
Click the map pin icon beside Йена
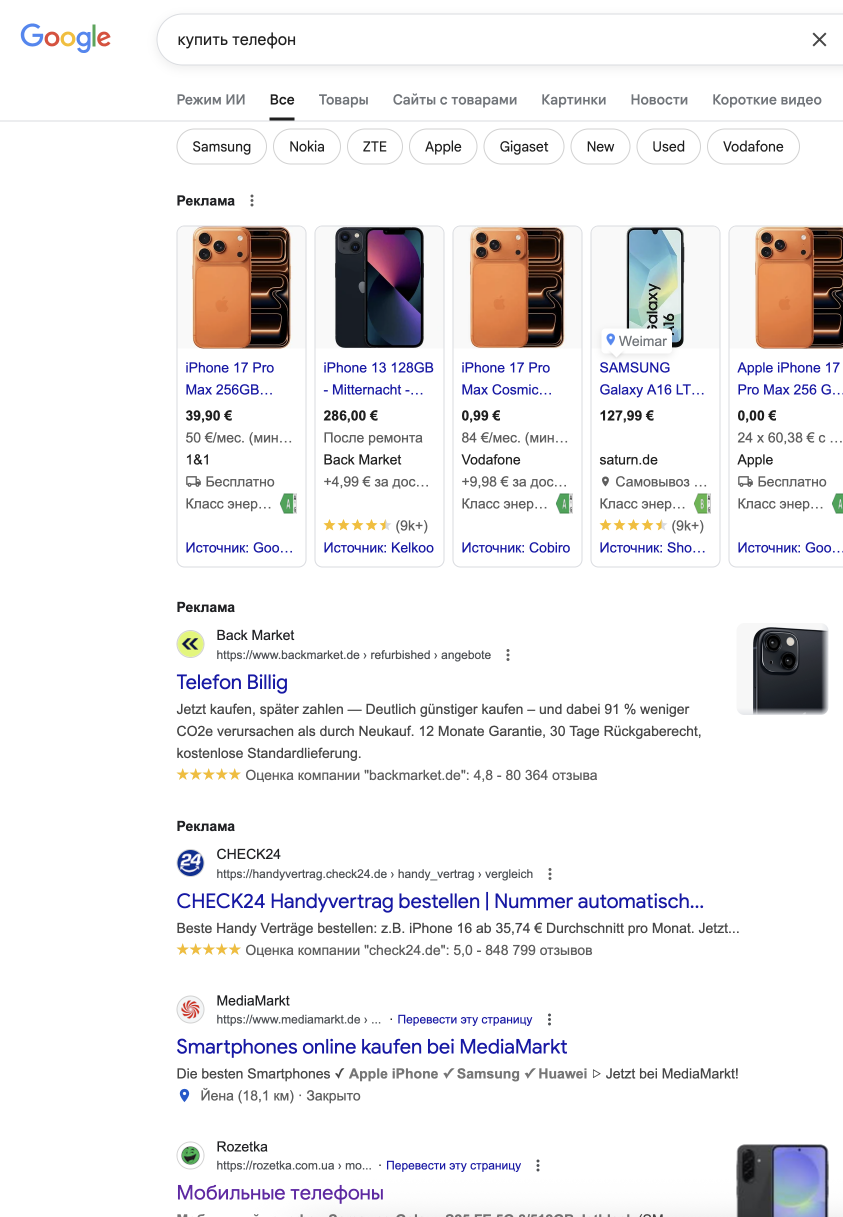[184, 1096]
